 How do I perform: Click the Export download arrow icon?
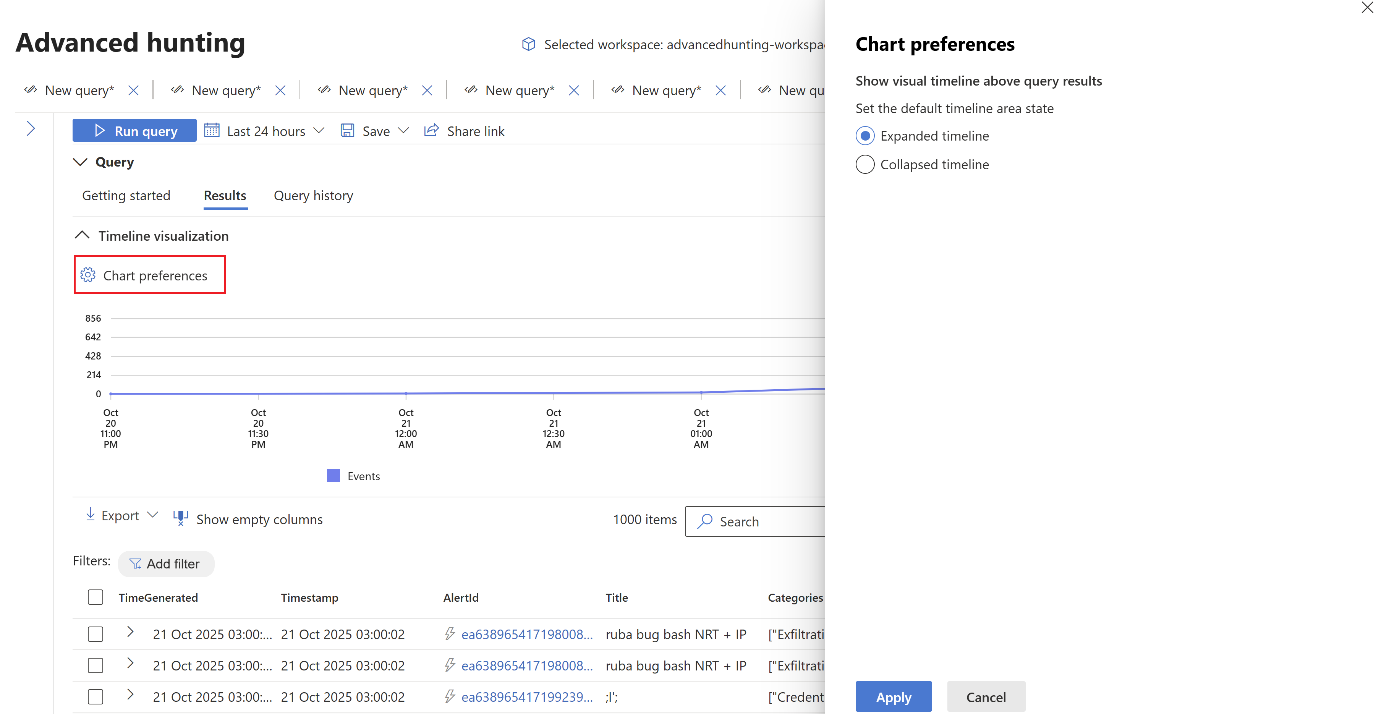click(90, 516)
